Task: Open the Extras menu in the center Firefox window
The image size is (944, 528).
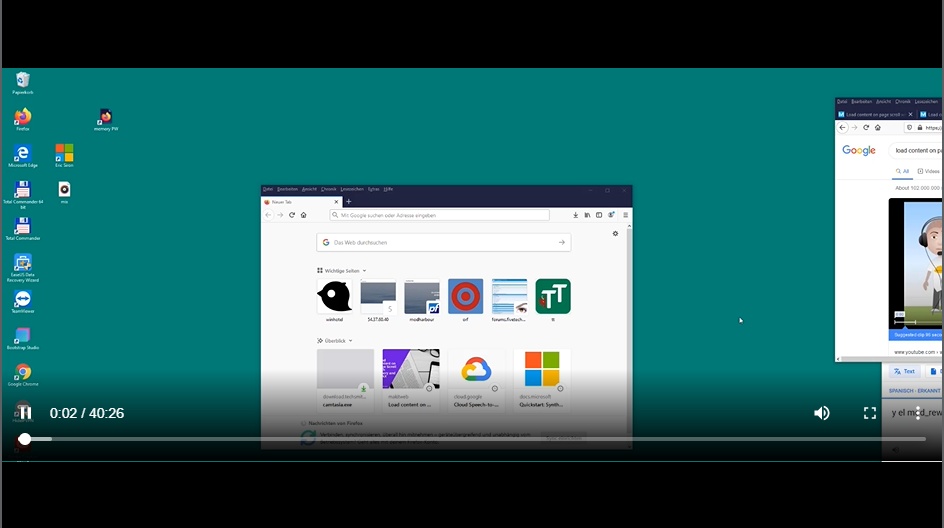Action: (374, 189)
